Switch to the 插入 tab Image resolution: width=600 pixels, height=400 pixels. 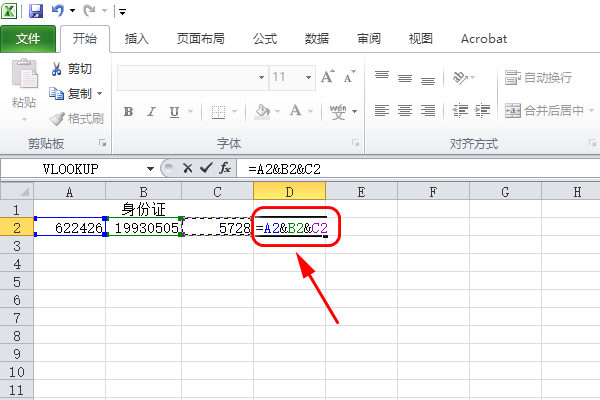click(136, 39)
